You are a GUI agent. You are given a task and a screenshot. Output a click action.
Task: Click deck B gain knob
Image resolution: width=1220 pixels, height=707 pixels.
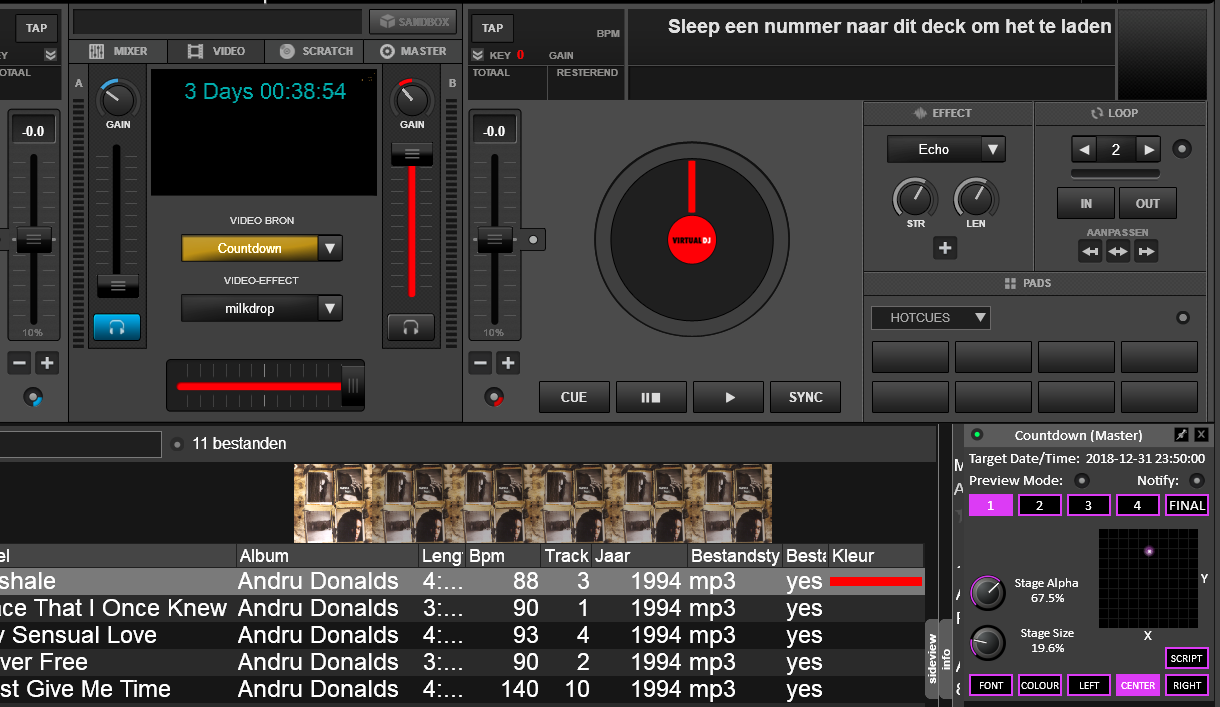(411, 100)
